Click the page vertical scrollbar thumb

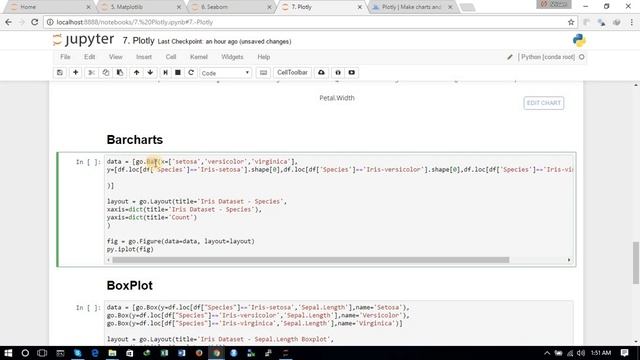(x=636, y=263)
